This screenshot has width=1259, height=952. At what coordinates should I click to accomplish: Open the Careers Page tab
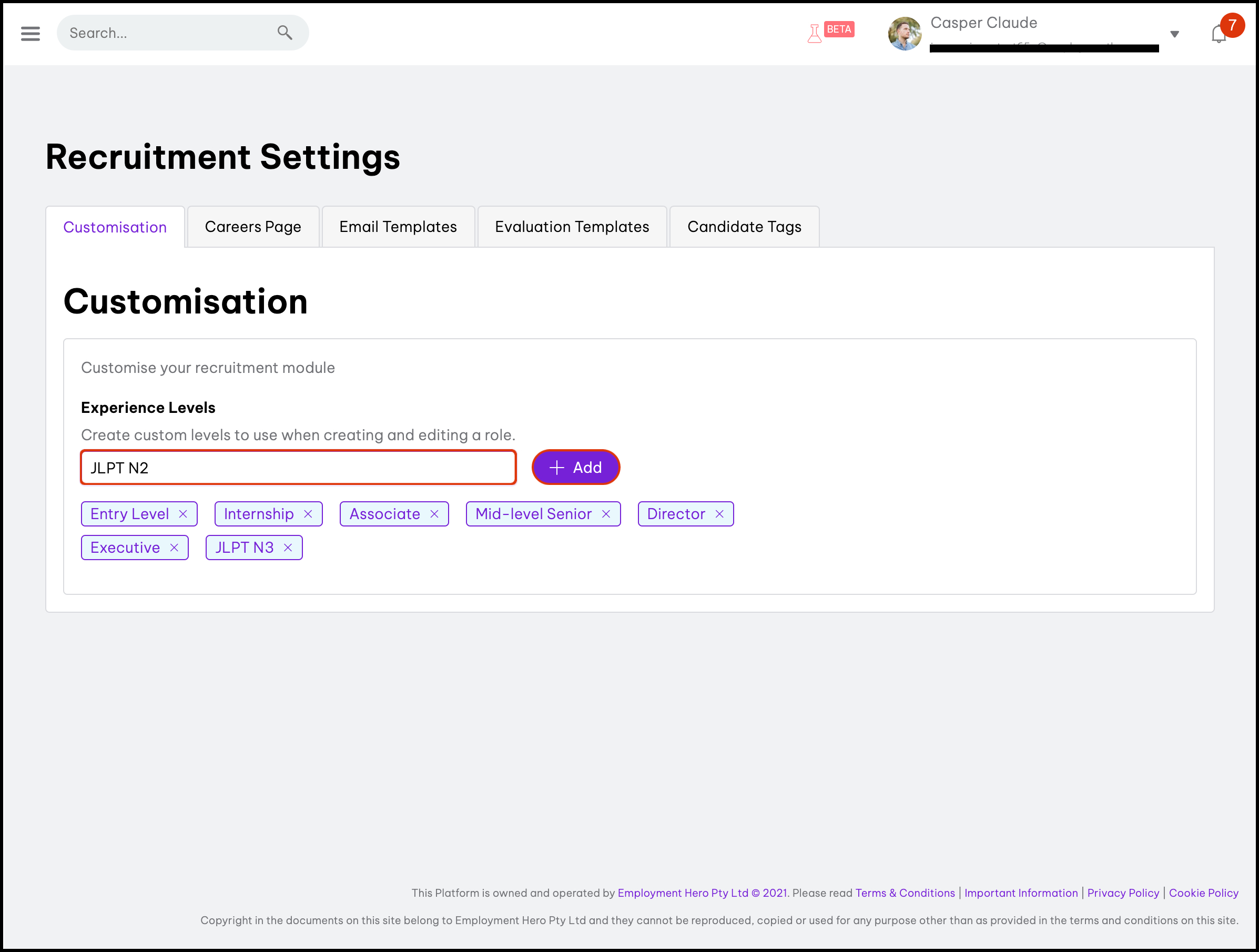click(253, 227)
